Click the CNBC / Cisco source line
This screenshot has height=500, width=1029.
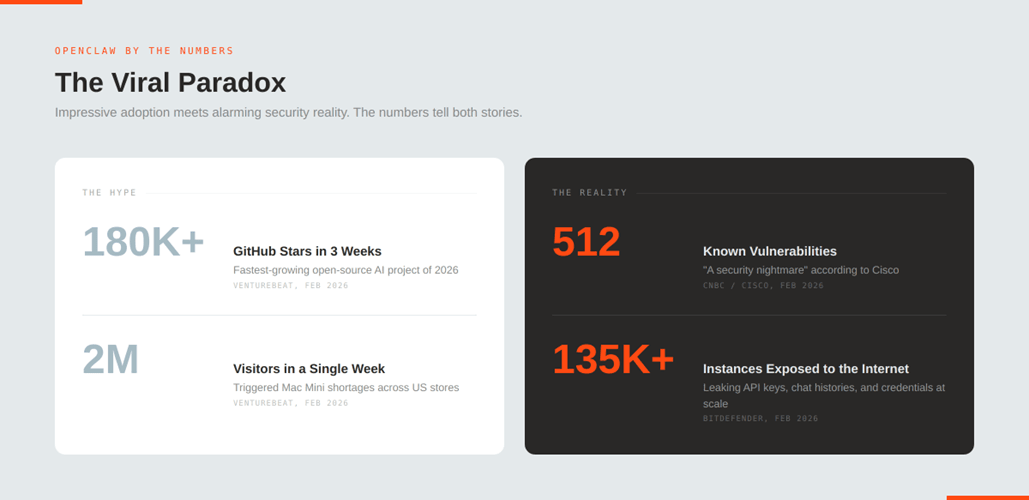tap(763, 286)
